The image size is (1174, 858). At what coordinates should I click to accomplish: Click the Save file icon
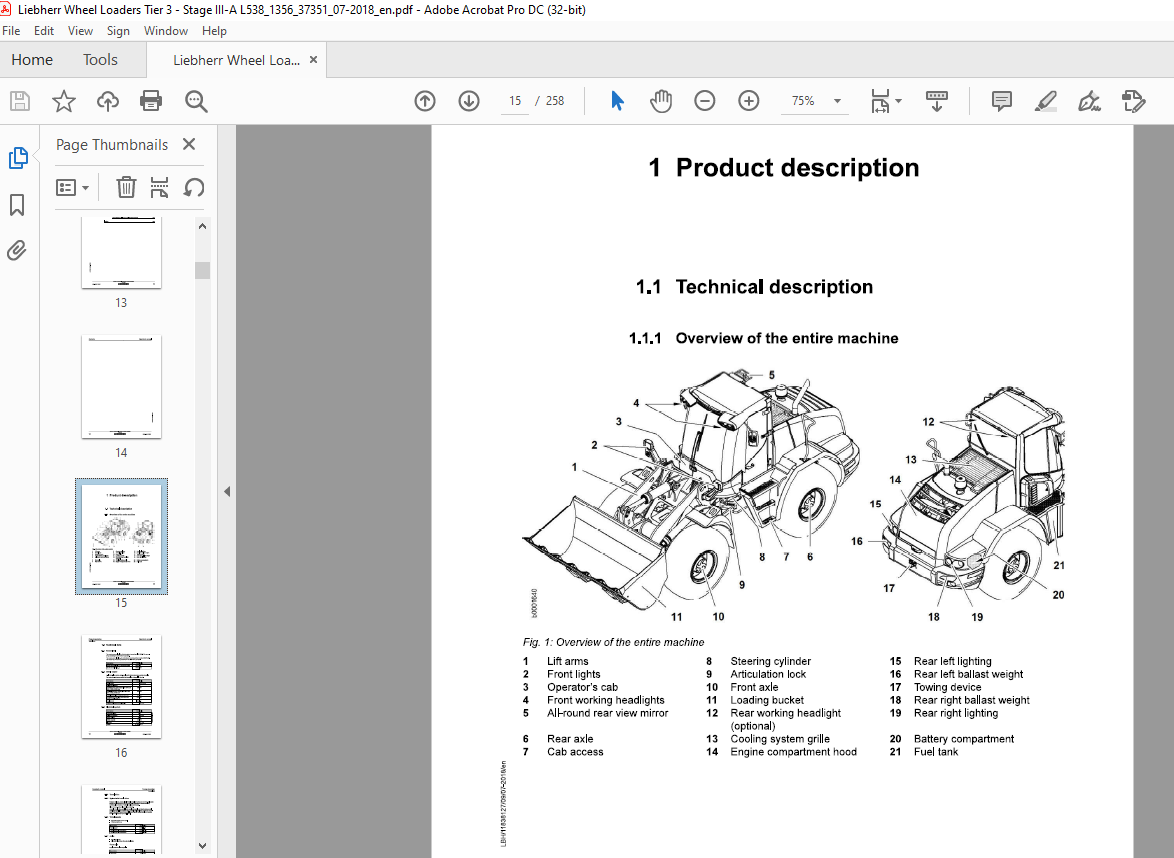(20, 101)
